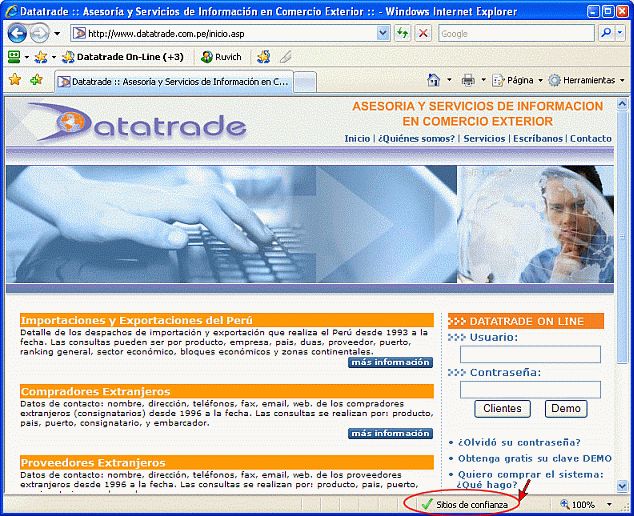Click the scroll-up arrow of page scrollbar

coord(622,104)
